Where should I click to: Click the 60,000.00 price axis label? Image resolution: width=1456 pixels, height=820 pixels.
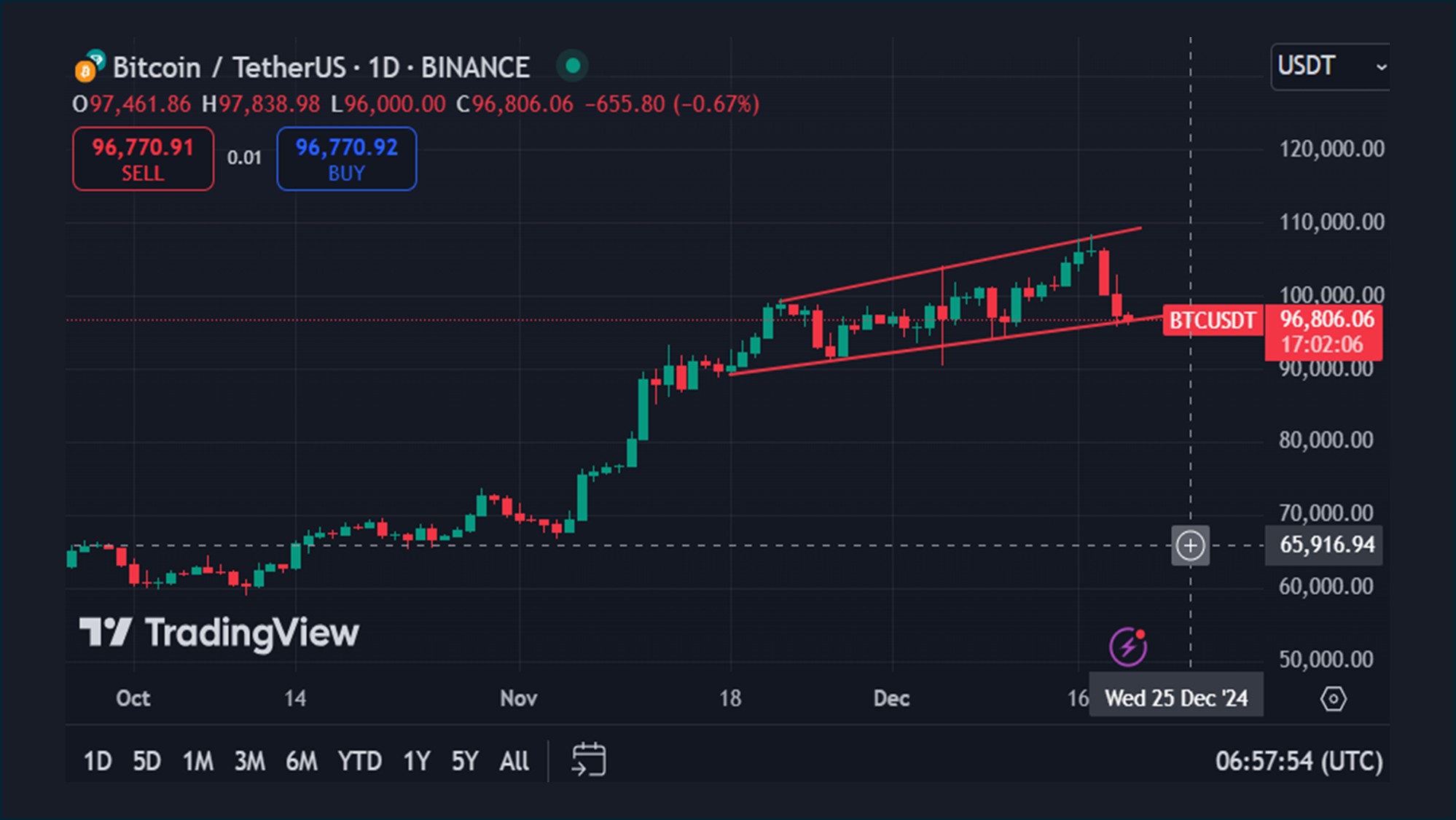point(1326,586)
